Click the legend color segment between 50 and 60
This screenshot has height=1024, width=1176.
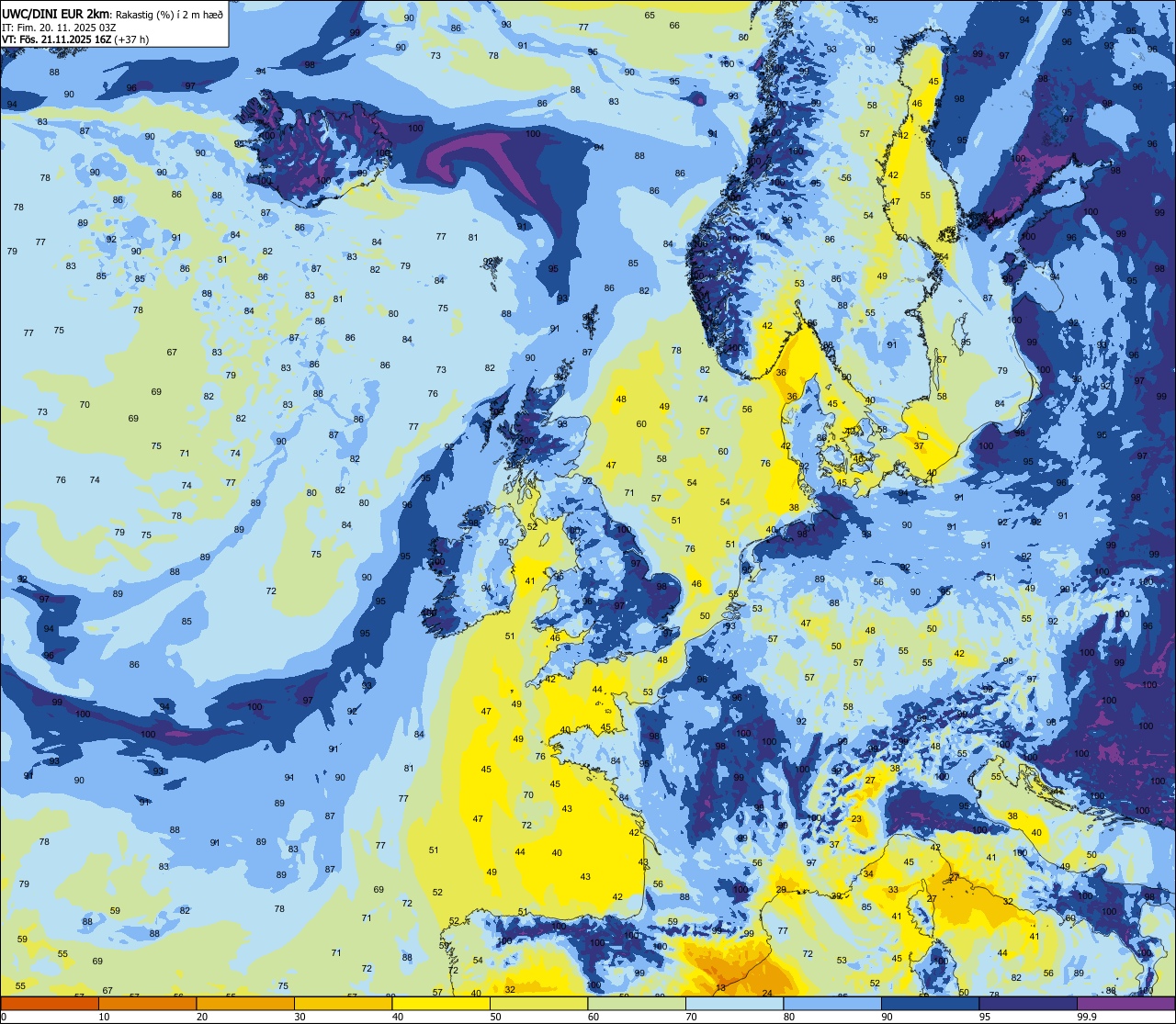point(538,1003)
